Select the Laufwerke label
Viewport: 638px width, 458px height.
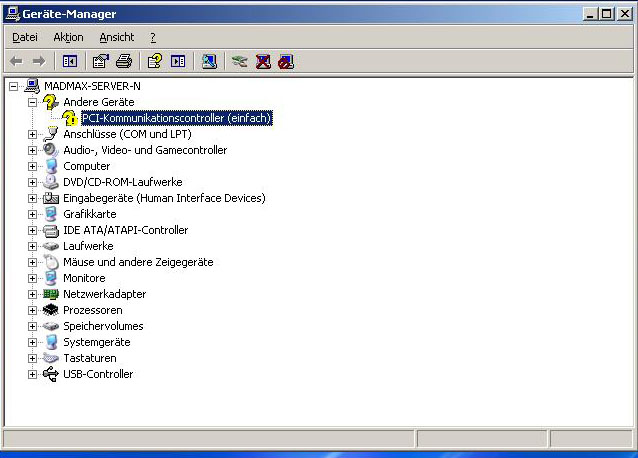(x=88, y=246)
